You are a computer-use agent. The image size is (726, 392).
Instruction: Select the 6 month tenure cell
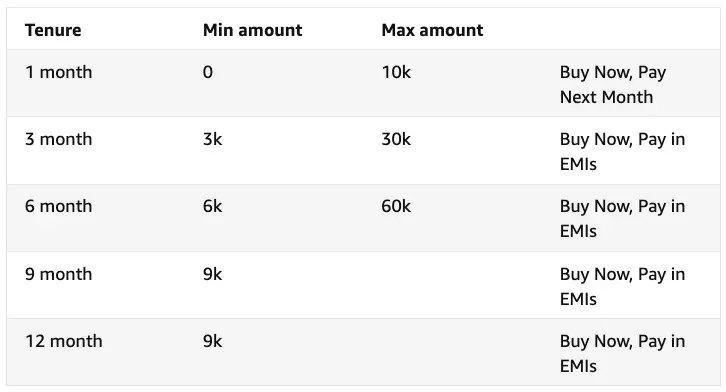58,206
